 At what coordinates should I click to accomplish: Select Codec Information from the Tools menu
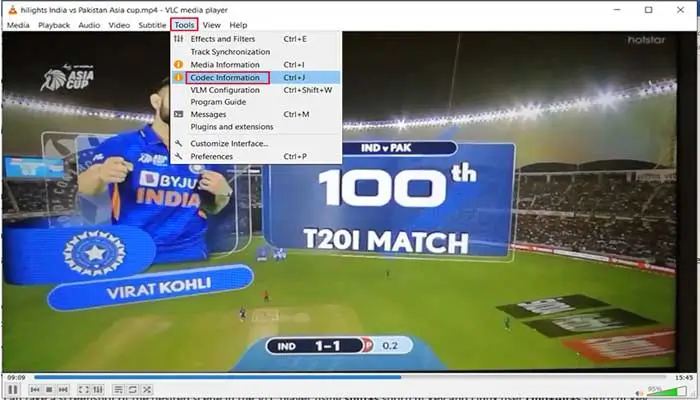pyautogui.click(x=225, y=77)
